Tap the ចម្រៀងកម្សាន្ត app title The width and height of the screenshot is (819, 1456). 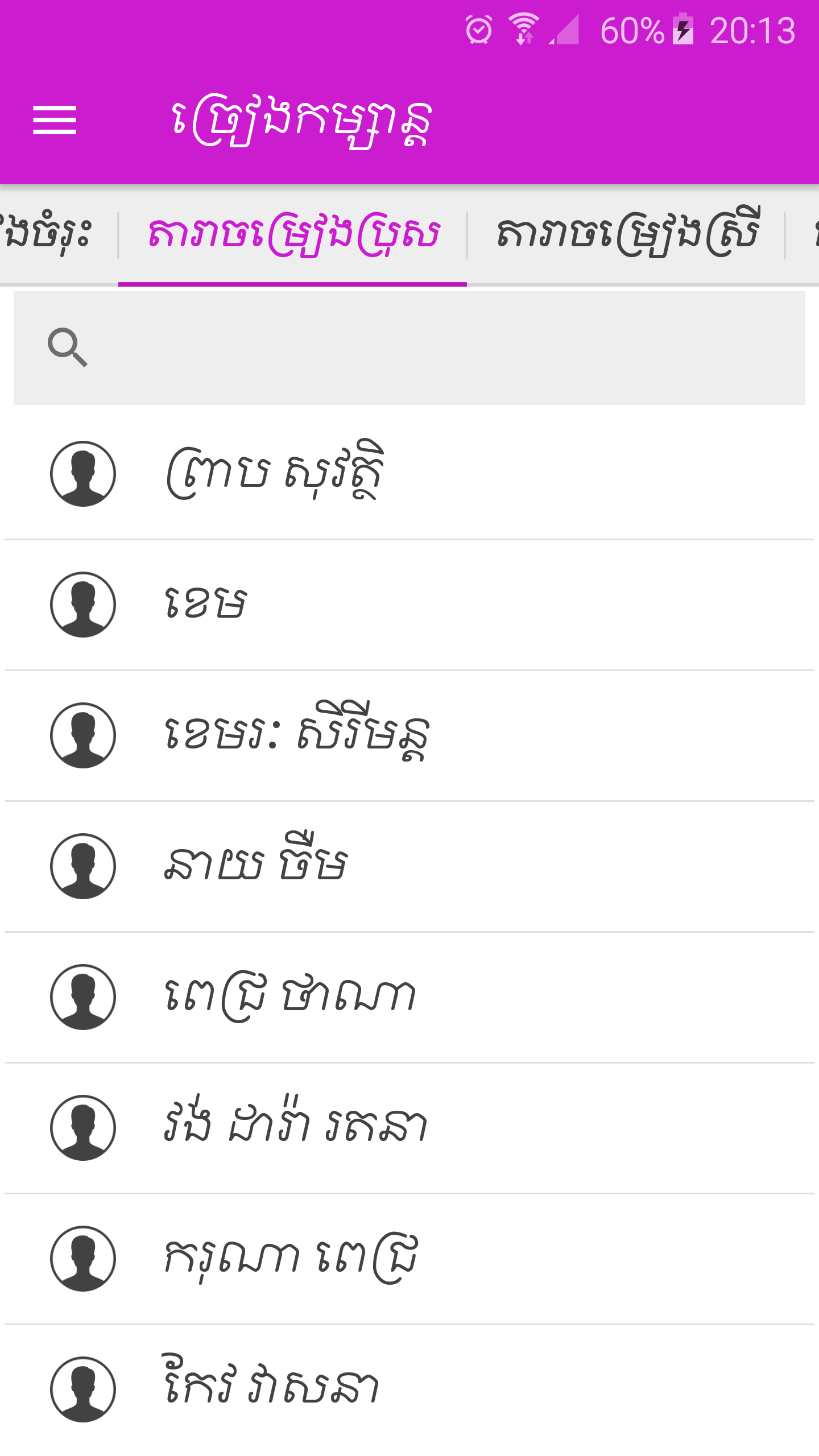[301, 121]
